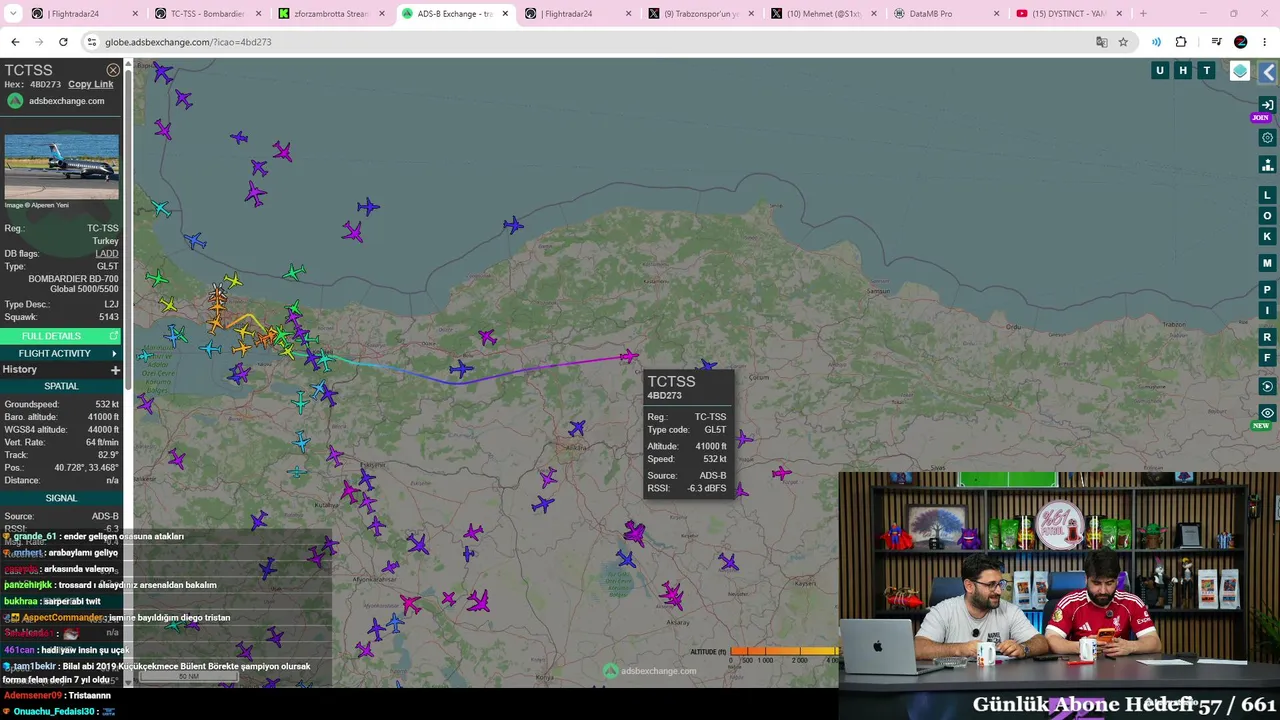This screenshot has height=720, width=1280.
Task: Click the SIGNAL section header
Action: point(61,498)
